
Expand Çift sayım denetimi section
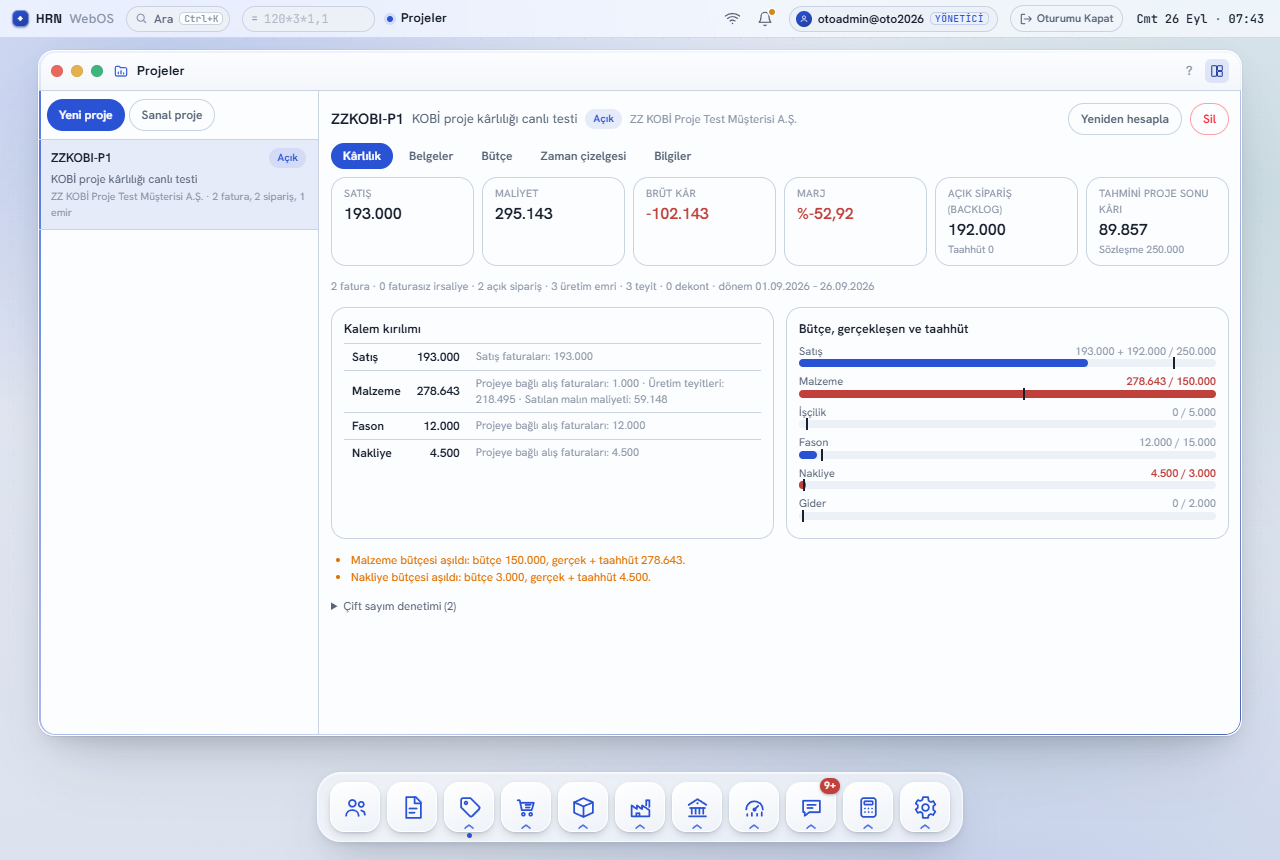pos(394,606)
